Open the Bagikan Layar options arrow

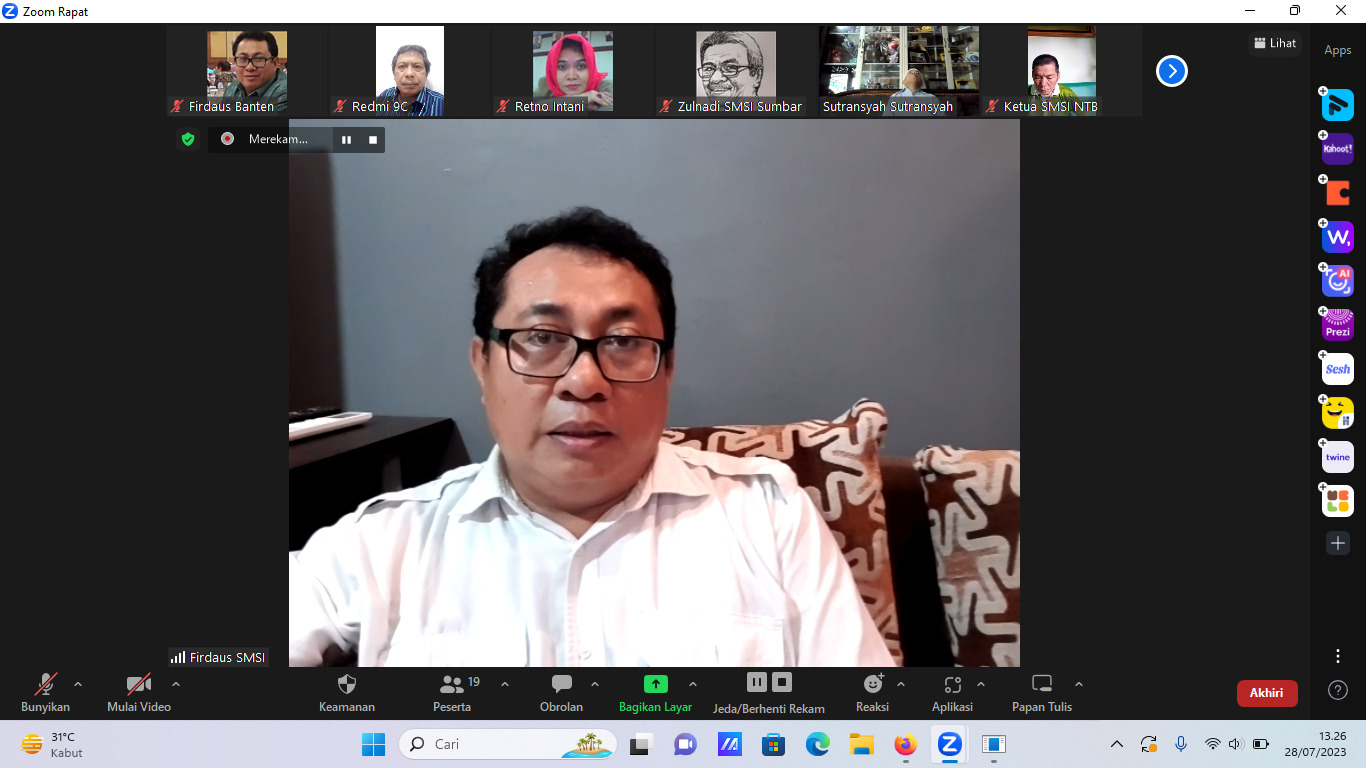tap(693, 685)
